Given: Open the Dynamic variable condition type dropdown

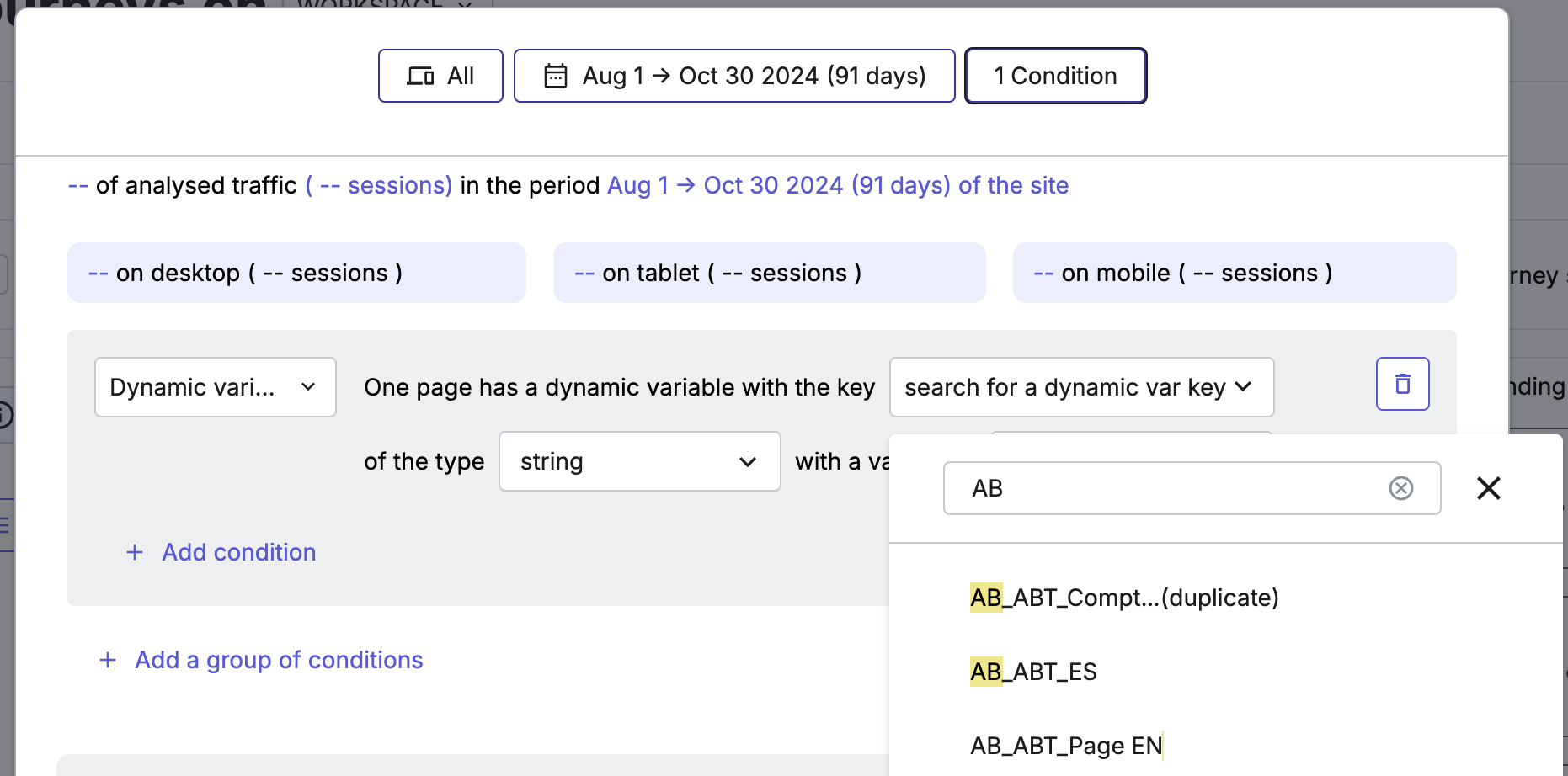Looking at the screenshot, I should pyautogui.click(x=215, y=387).
